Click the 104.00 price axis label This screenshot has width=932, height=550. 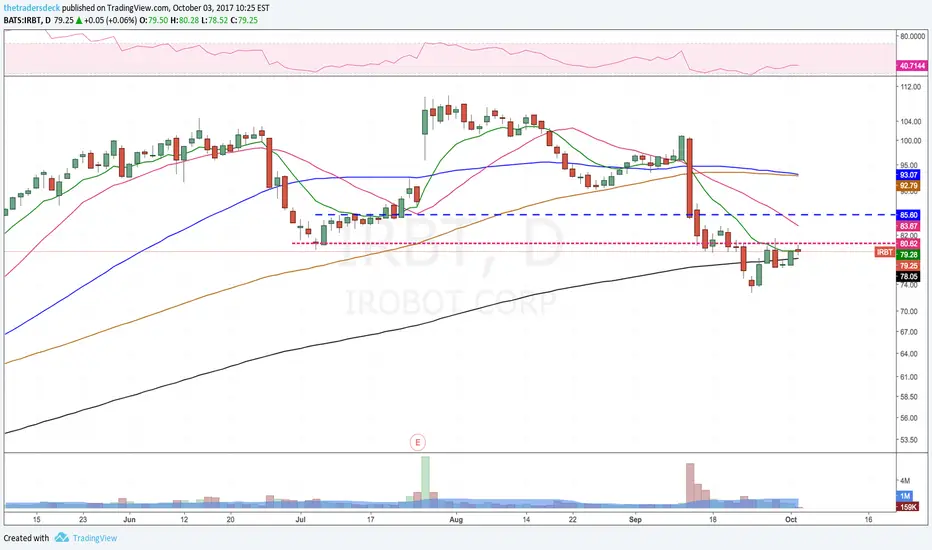pyautogui.click(x=910, y=121)
